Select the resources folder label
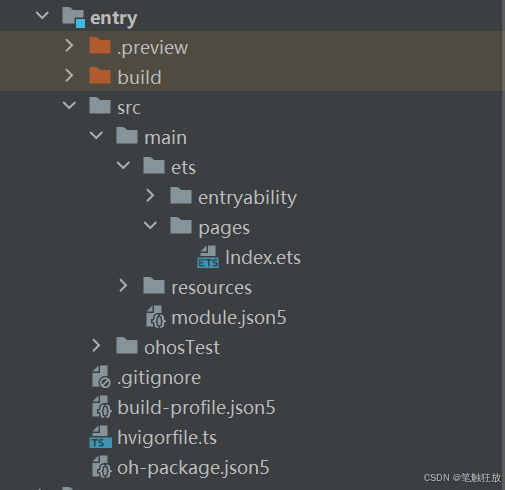Image resolution: width=505 pixels, height=490 pixels. (212, 288)
